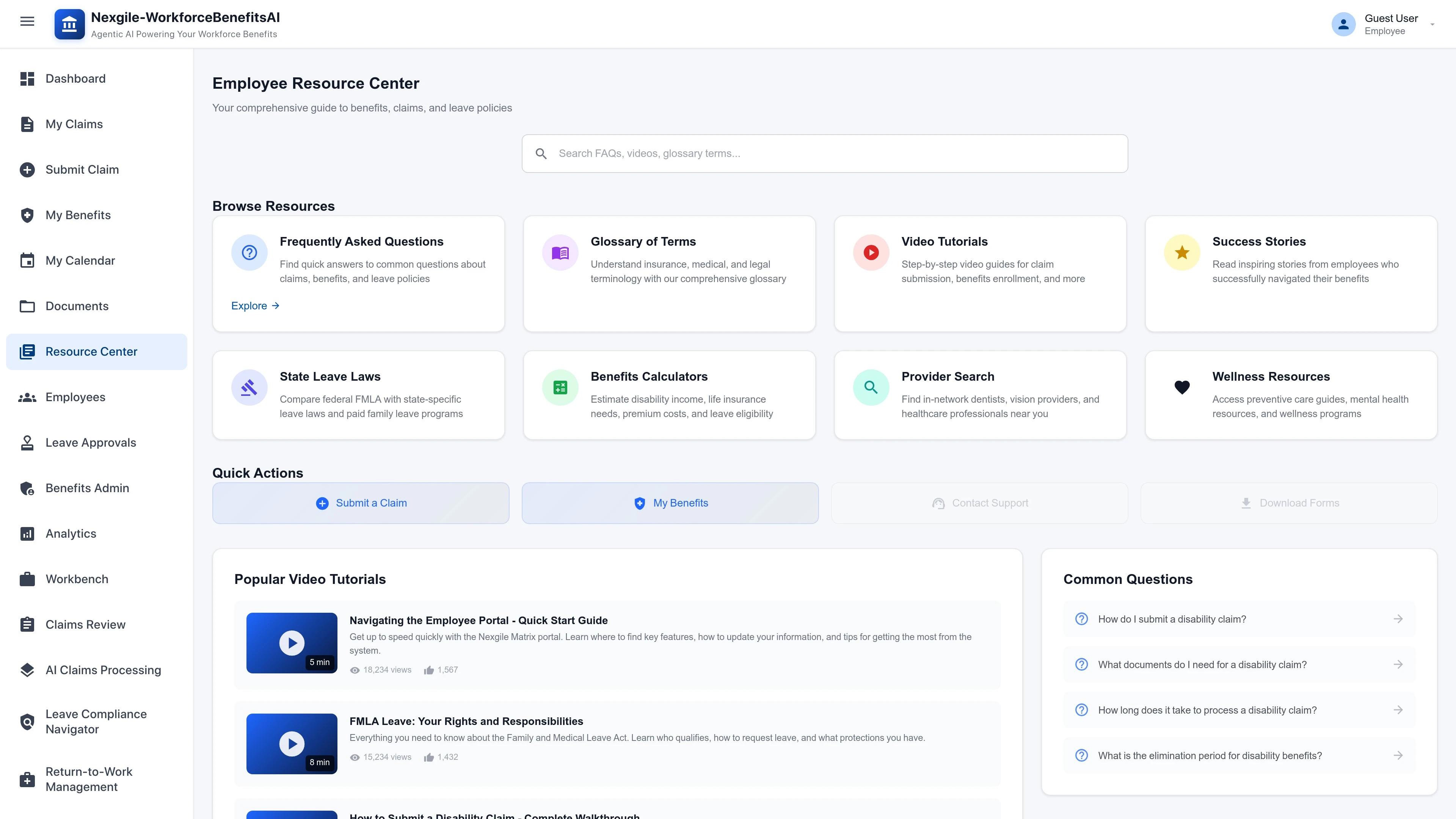Click the Benefits Calculators calculator icon
1456x819 pixels.
[x=560, y=388]
